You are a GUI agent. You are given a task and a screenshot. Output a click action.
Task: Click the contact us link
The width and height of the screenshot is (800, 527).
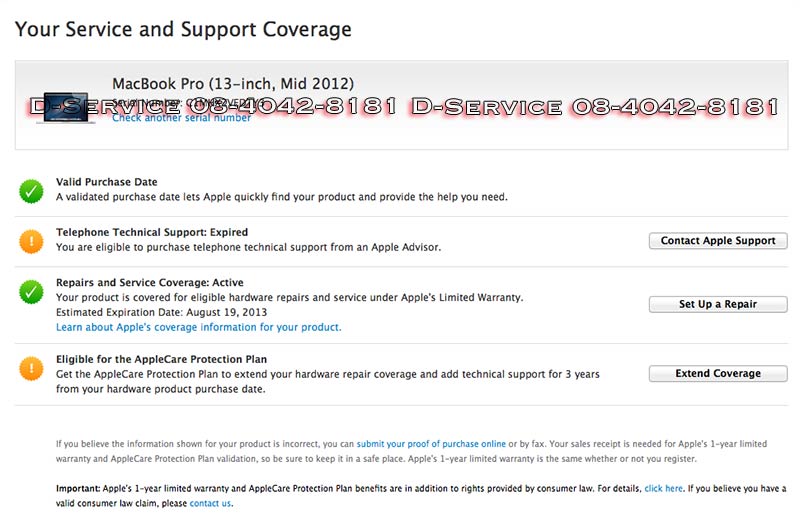(x=210, y=503)
